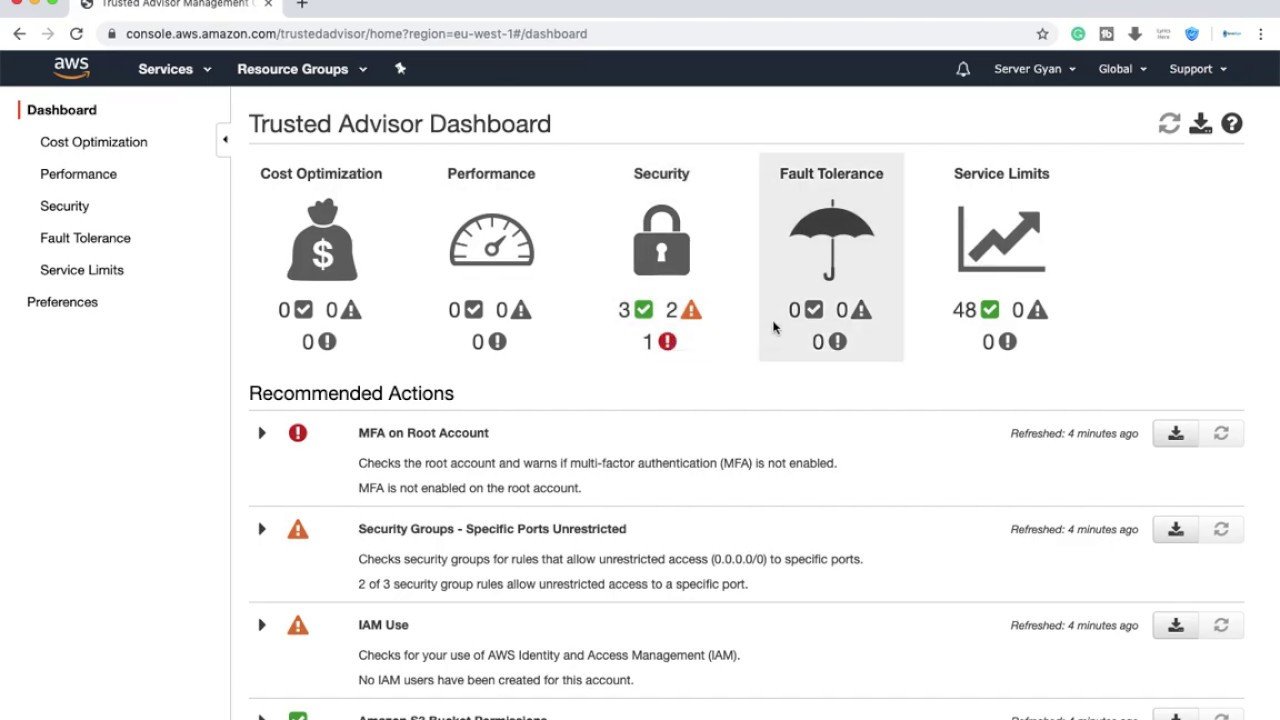This screenshot has width=1280, height=720.
Task: Download Security Groups Specific Ports check
Action: coord(1176,529)
